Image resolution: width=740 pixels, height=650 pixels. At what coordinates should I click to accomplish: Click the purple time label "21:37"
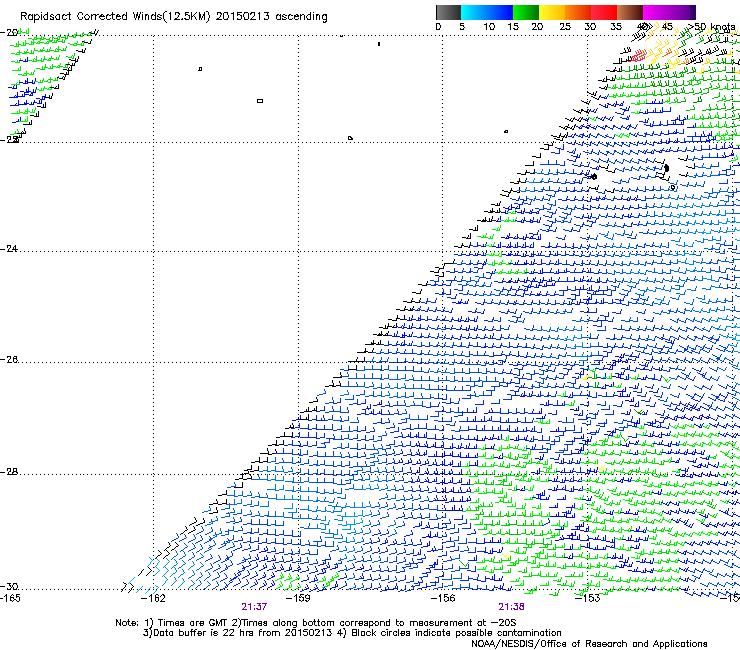[x=254, y=607]
